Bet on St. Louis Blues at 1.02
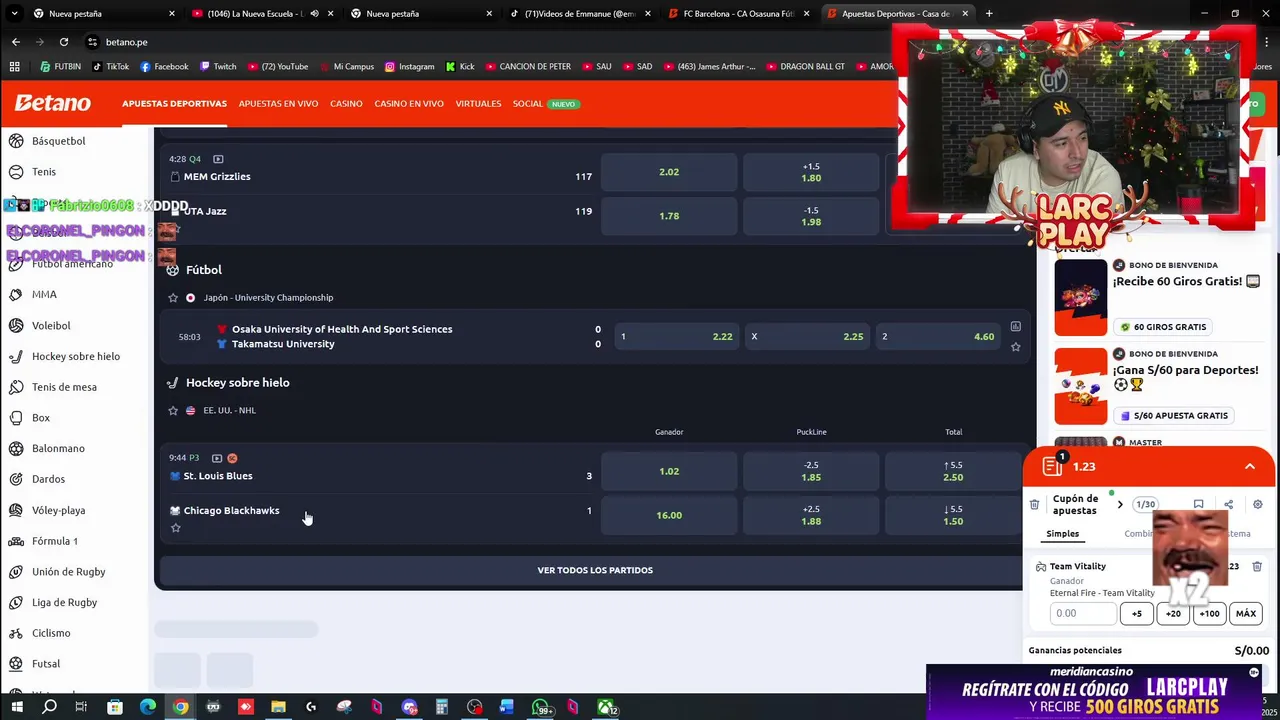The width and height of the screenshot is (1280, 720). (669, 471)
